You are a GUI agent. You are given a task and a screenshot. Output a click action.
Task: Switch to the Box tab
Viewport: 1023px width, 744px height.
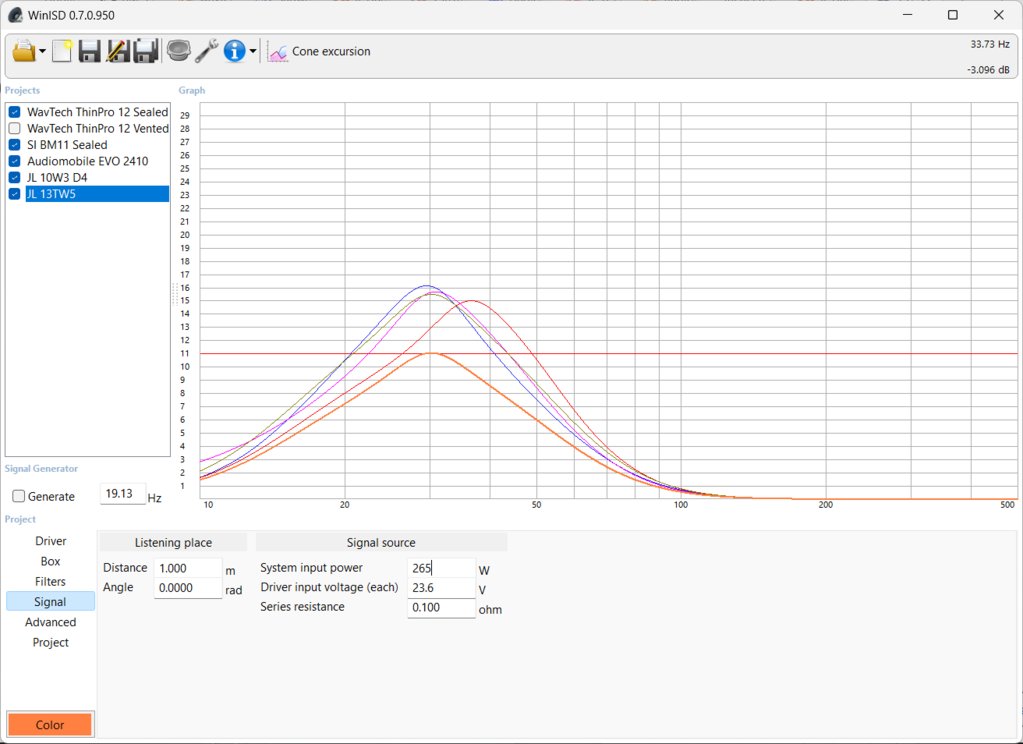pos(50,561)
